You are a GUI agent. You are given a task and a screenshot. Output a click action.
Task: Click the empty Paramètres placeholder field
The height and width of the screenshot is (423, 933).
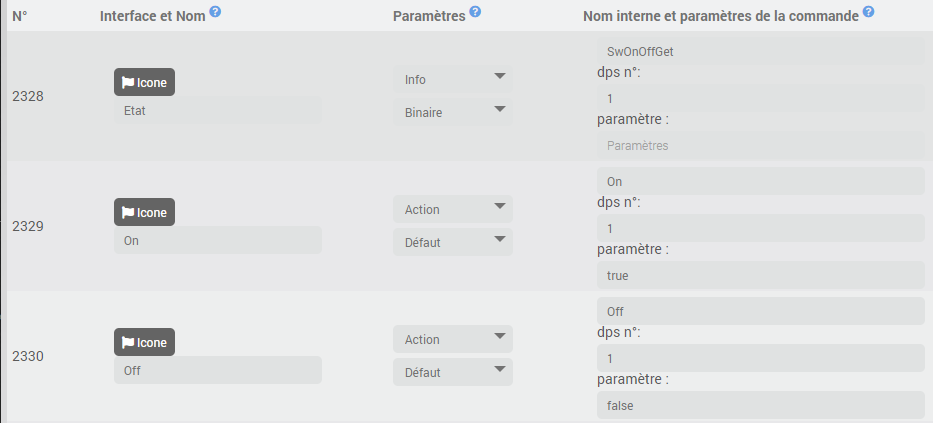click(x=760, y=145)
